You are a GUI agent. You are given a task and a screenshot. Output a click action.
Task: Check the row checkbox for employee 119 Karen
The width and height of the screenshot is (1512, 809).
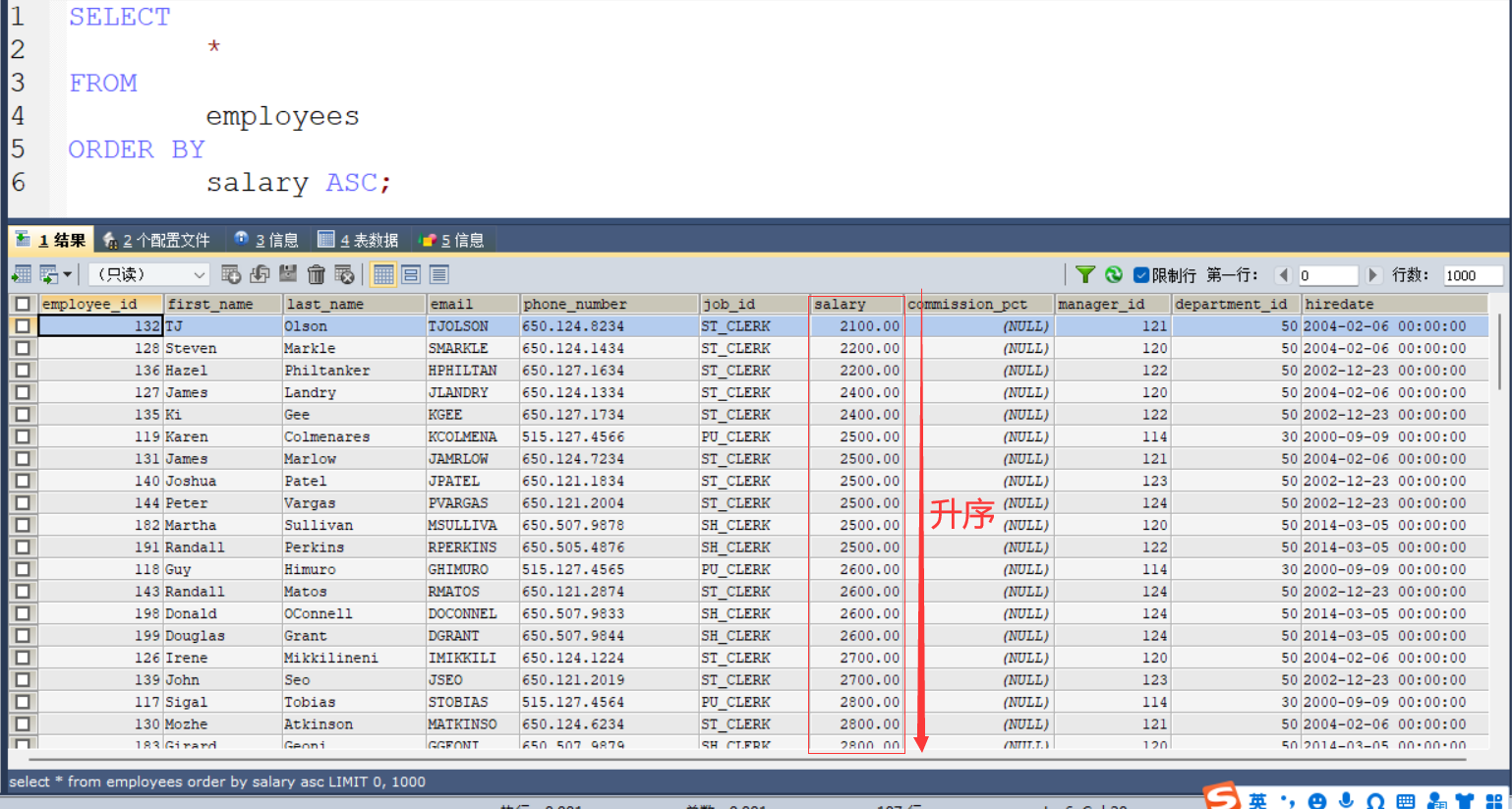(23, 436)
